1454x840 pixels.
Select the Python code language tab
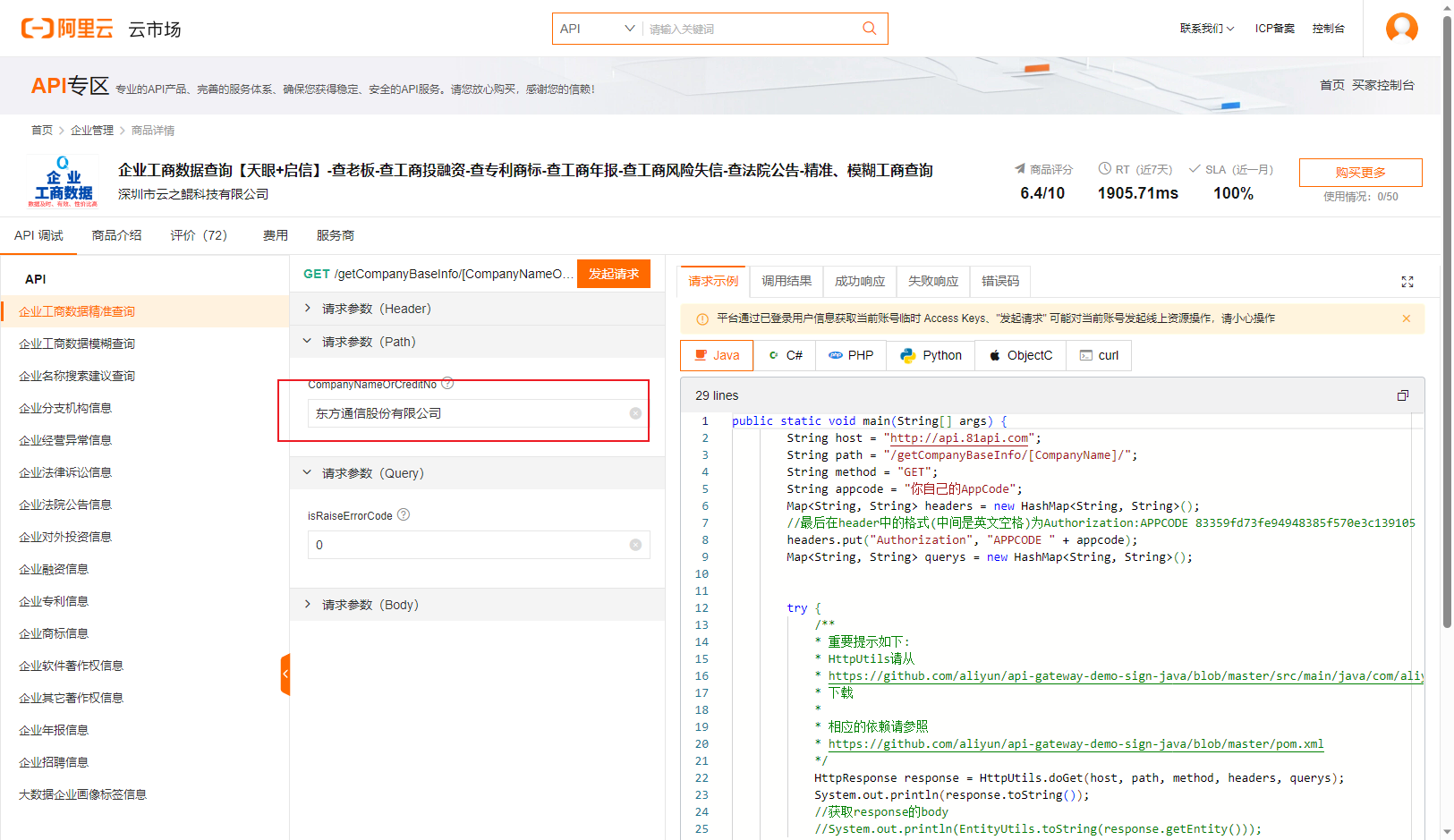tap(931, 355)
